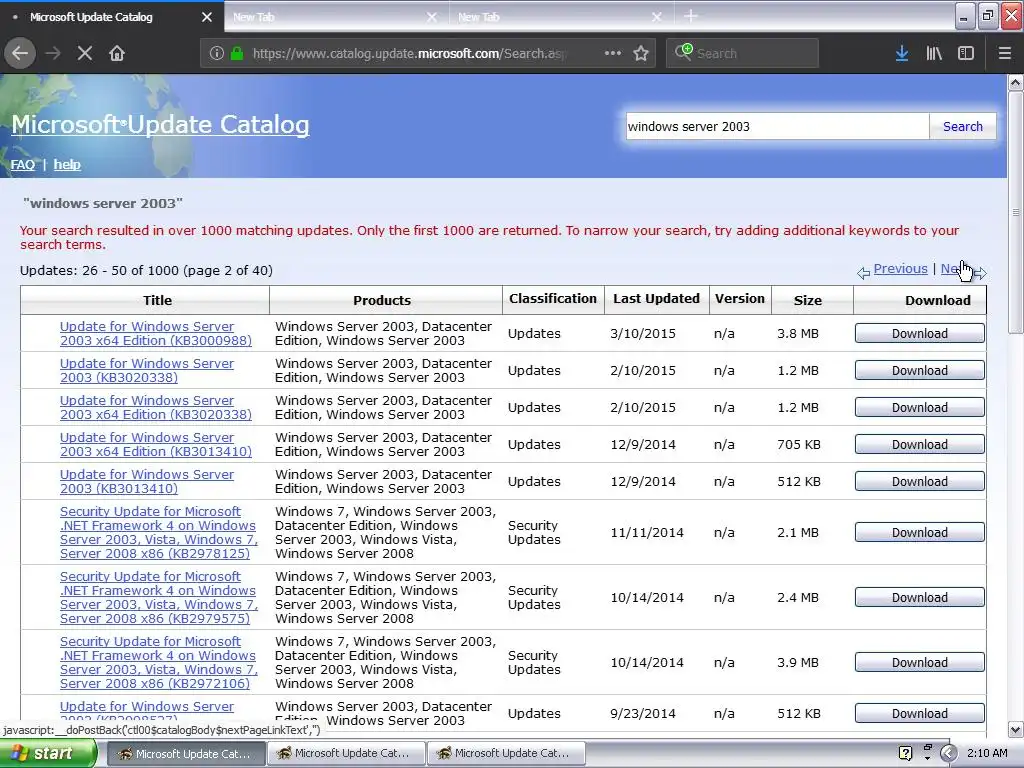Open Security Update .NET Framework 4 KB2979575
This screenshot has width=1024, height=768.
[x=159, y=598]
